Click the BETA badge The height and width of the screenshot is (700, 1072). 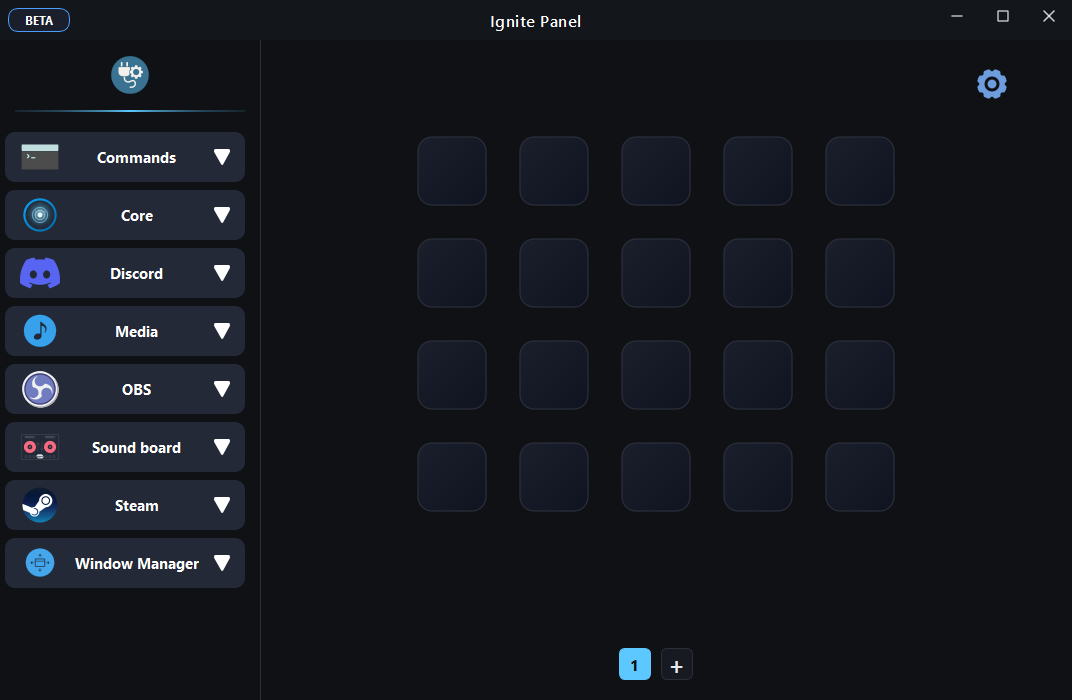click(x=39, y=19)
